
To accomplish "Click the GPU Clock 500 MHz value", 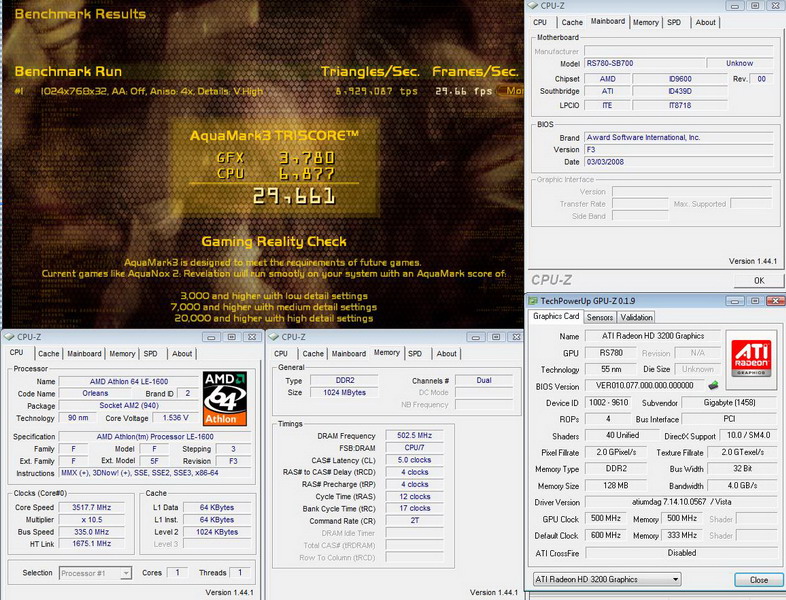I will tap(606, 519).
